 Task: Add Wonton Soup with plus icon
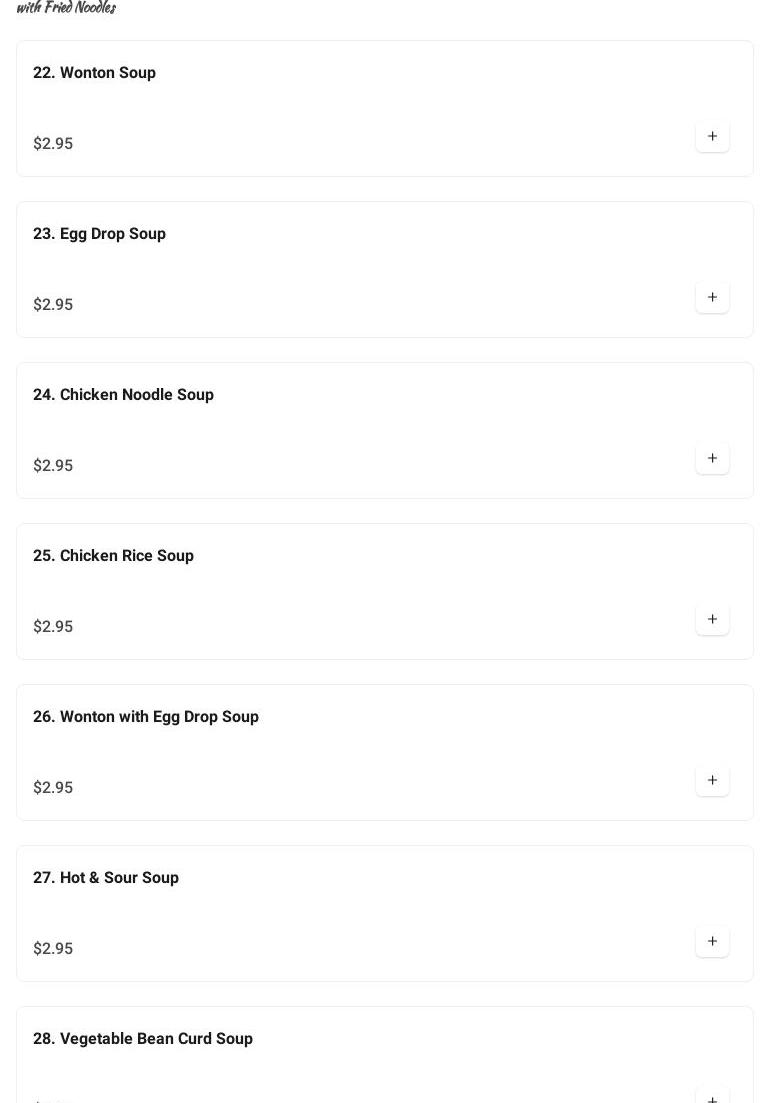(x=712, y=136)
